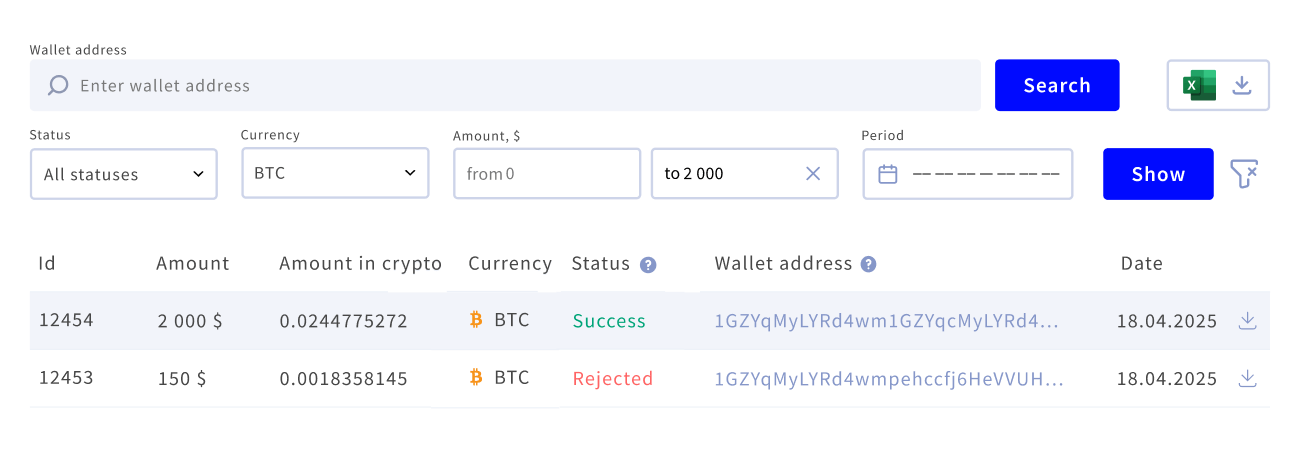Open wallet address link for transaction 12453

(x=888, y=378)
